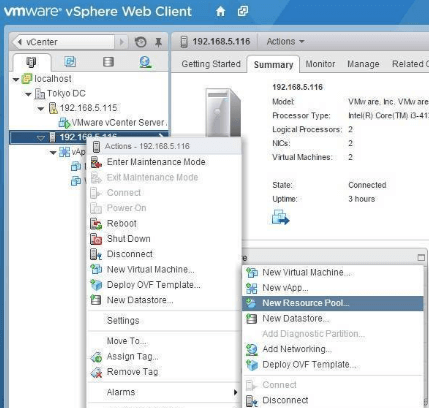Viewport: 429px width, 408px height.
Task: Click the Remove Tag menu icon
Action: click(x=96, y=372)
